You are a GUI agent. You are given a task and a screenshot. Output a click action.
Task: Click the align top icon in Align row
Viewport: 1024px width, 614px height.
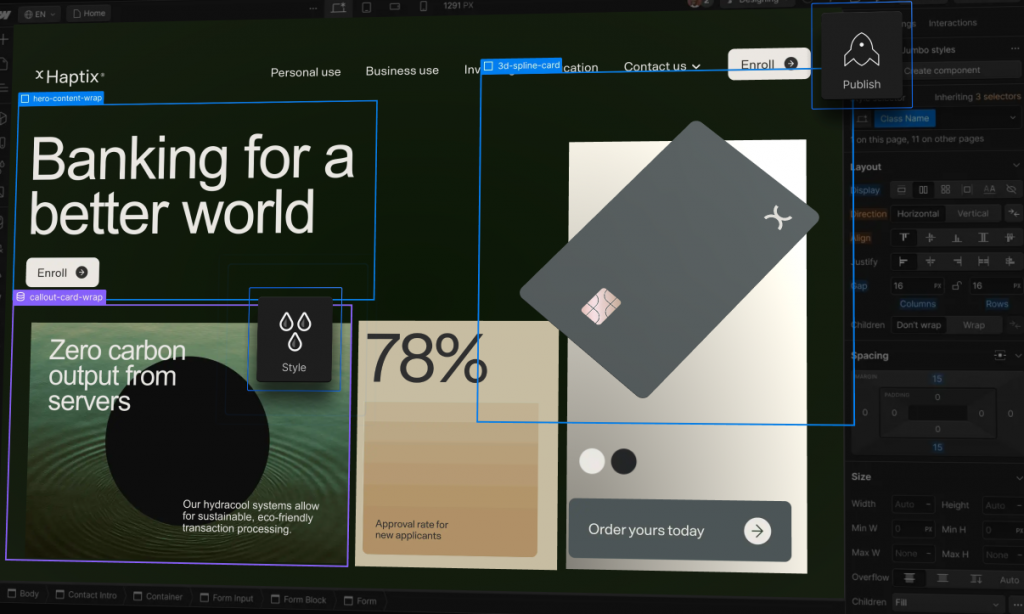(x=905, y=238)
